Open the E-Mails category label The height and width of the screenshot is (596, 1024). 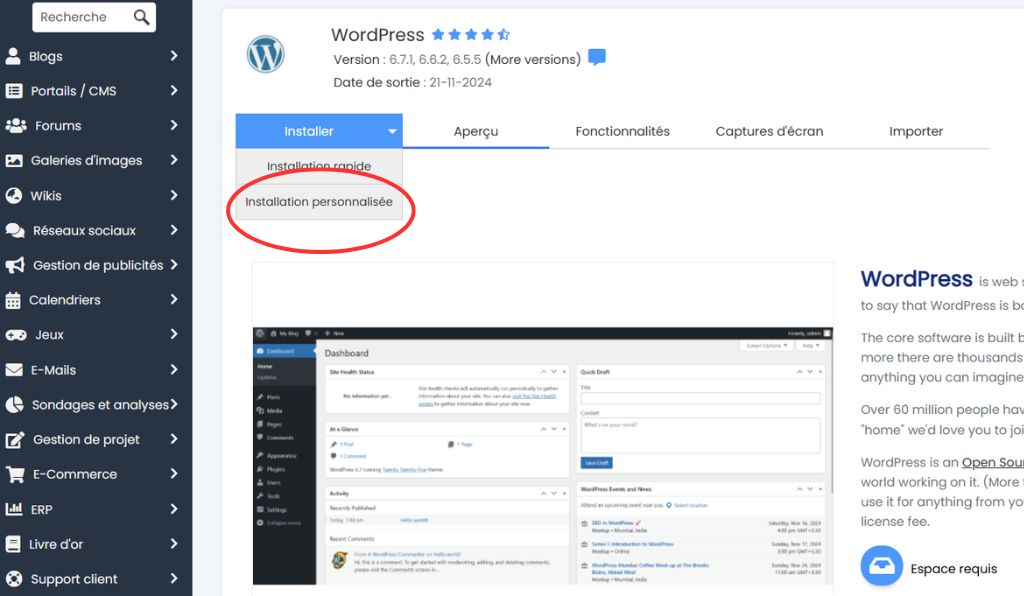click(54, 370)
